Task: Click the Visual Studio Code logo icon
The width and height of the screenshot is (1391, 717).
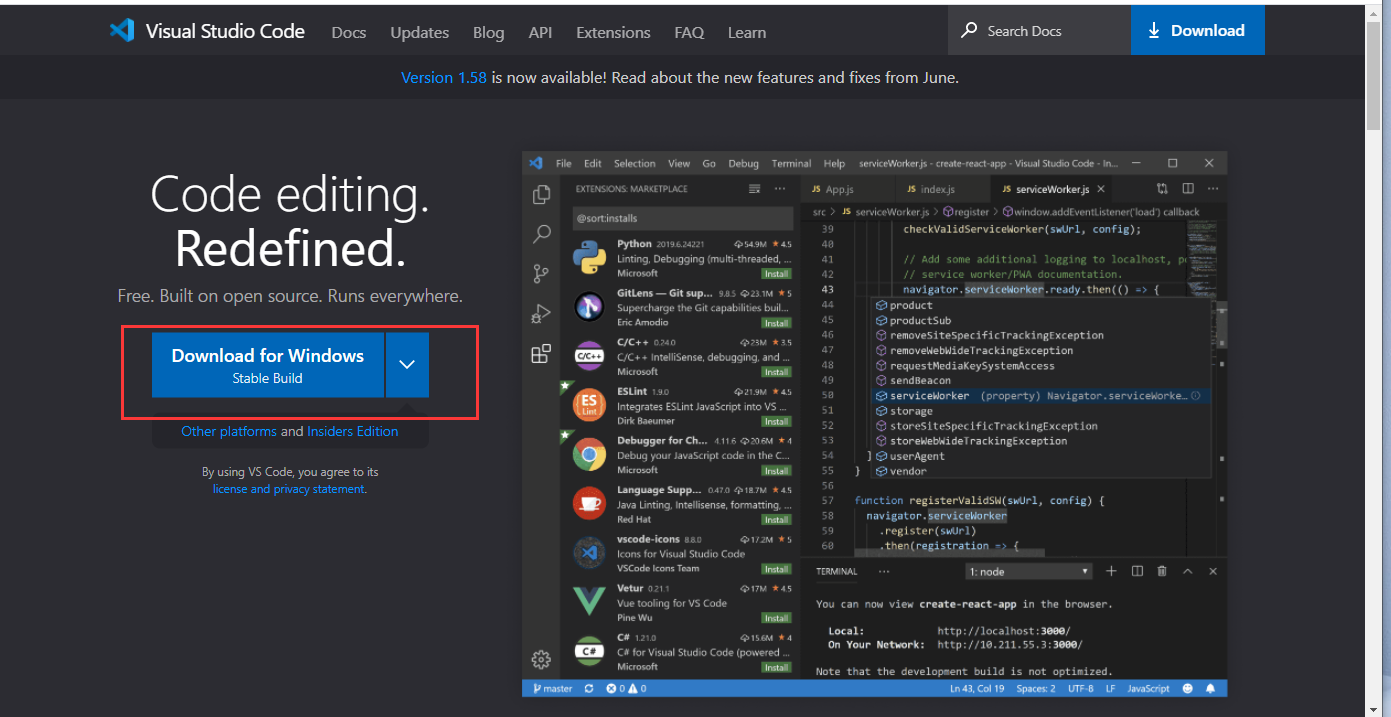Action: click(122, 30)
